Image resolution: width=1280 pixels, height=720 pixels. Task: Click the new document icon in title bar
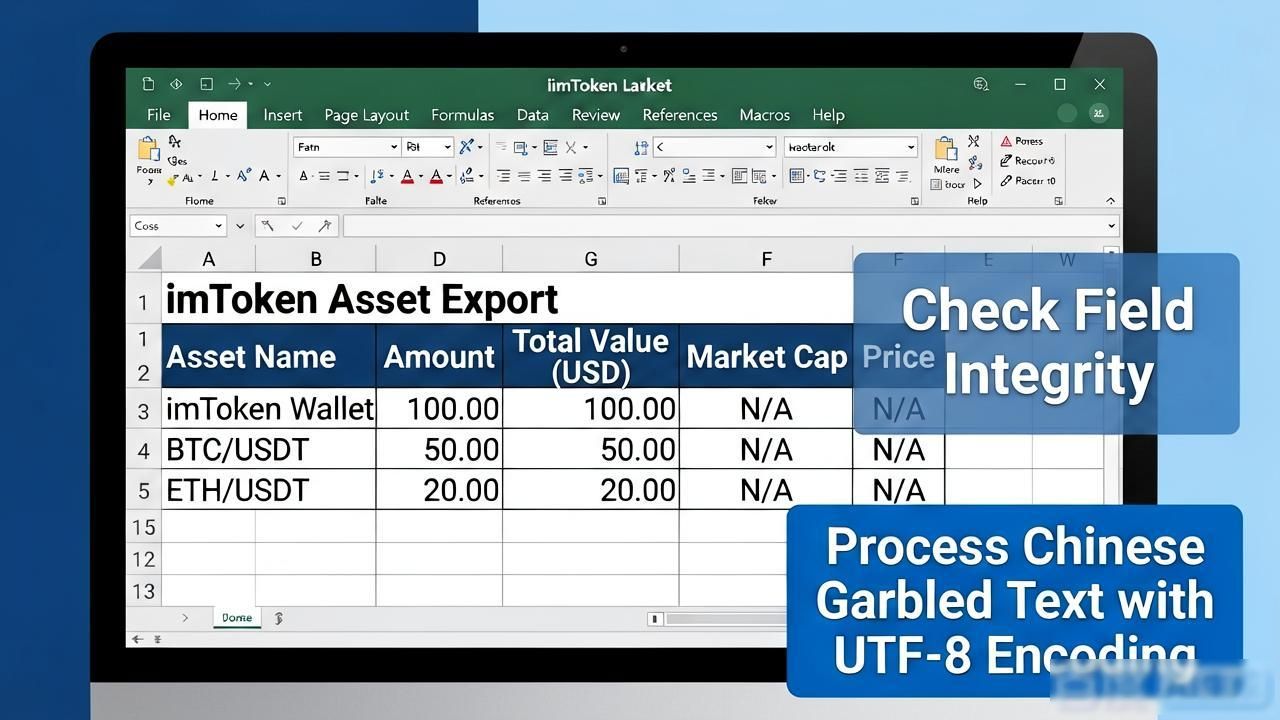pyautogui.click(x=148, y=85)
